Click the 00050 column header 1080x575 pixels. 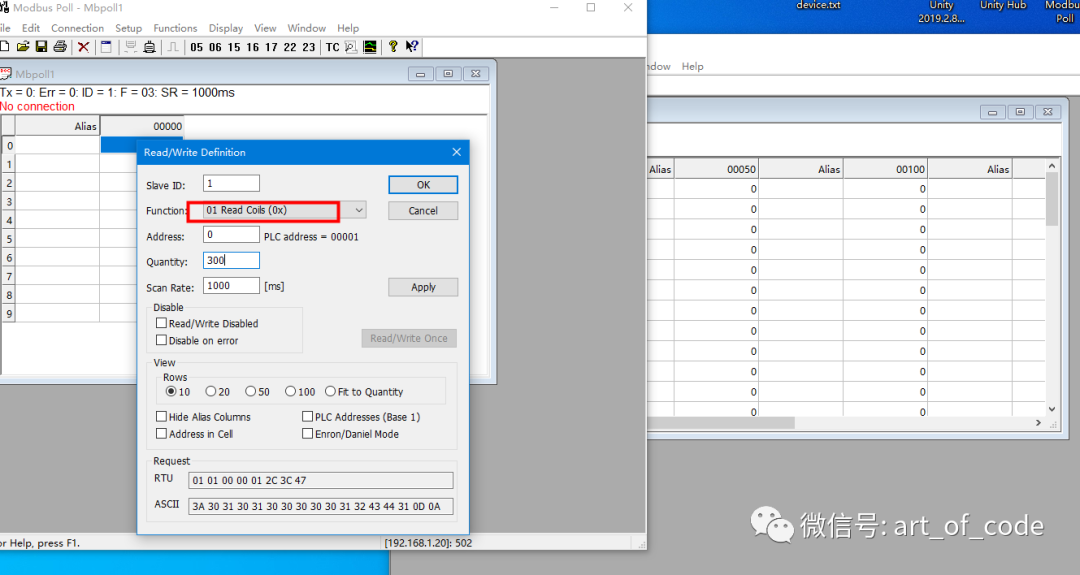pyautogui.click(x=716, y=169)
